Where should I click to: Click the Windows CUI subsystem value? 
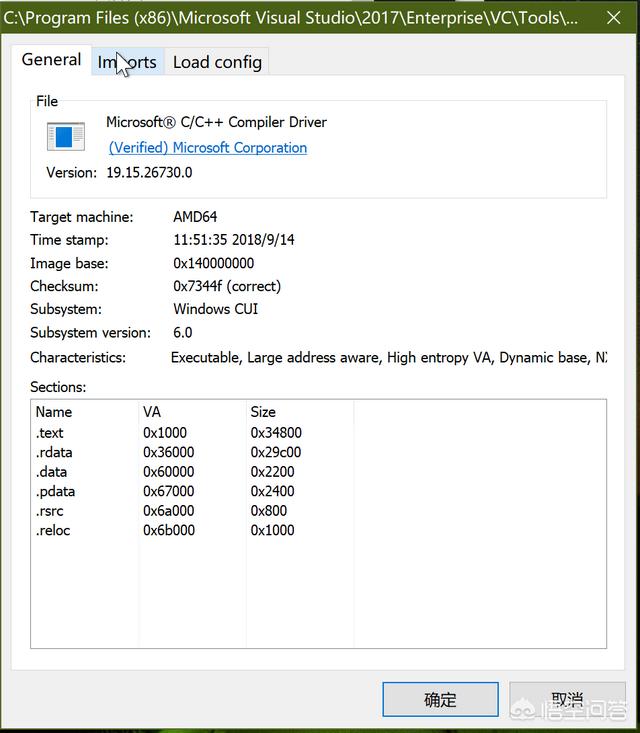pyautogui.click(x=216, y=309)
